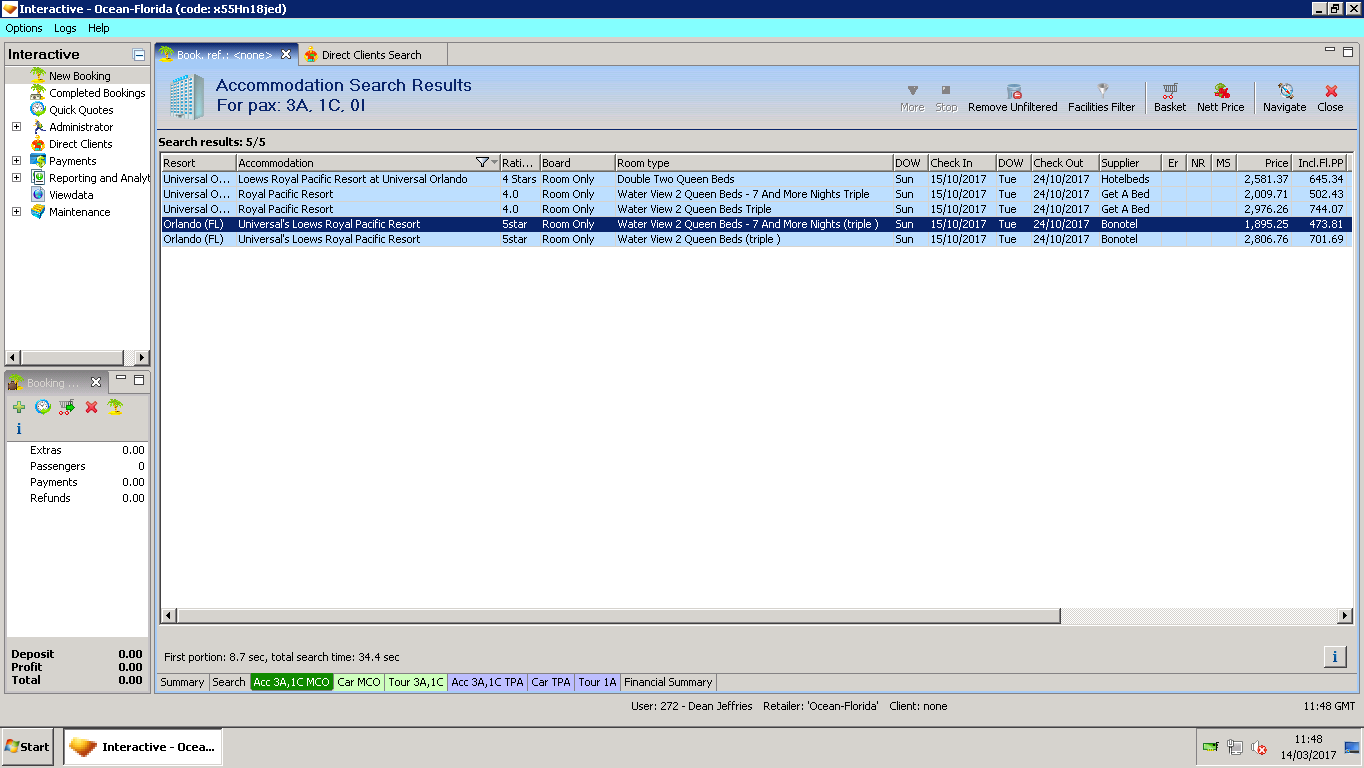Screen dimensions: 1364x768
Task: Close the accommodation search results via red X
Action: click(1330, 97)
